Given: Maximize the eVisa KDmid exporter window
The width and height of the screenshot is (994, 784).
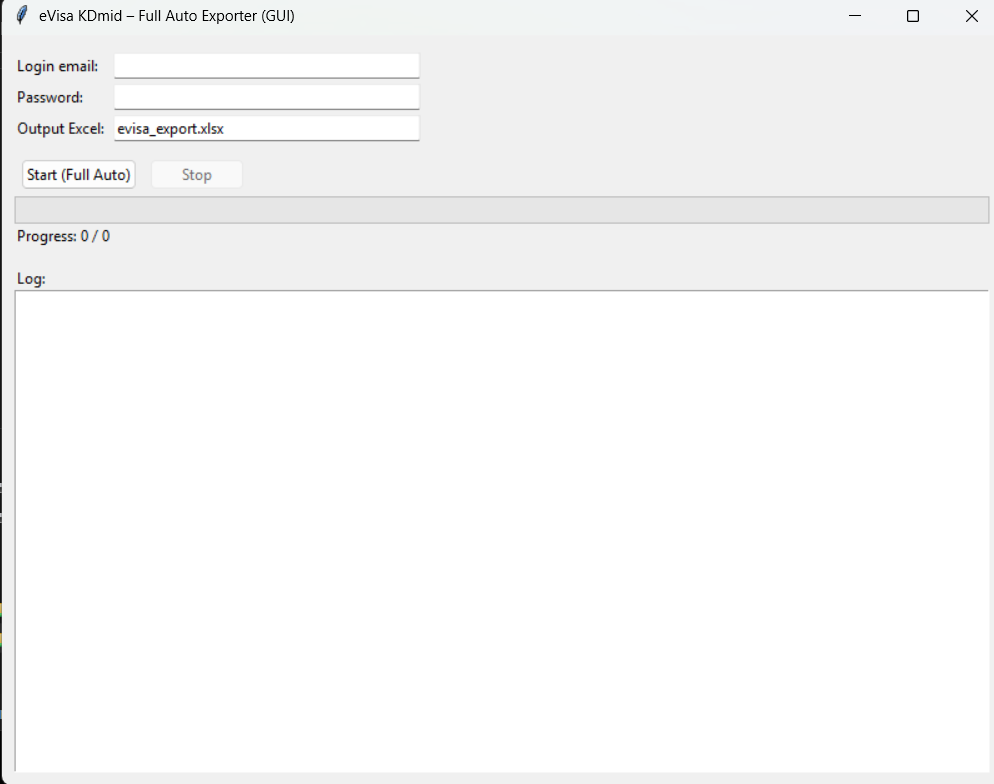Looking at the screenshot, I should click(913, 16).
